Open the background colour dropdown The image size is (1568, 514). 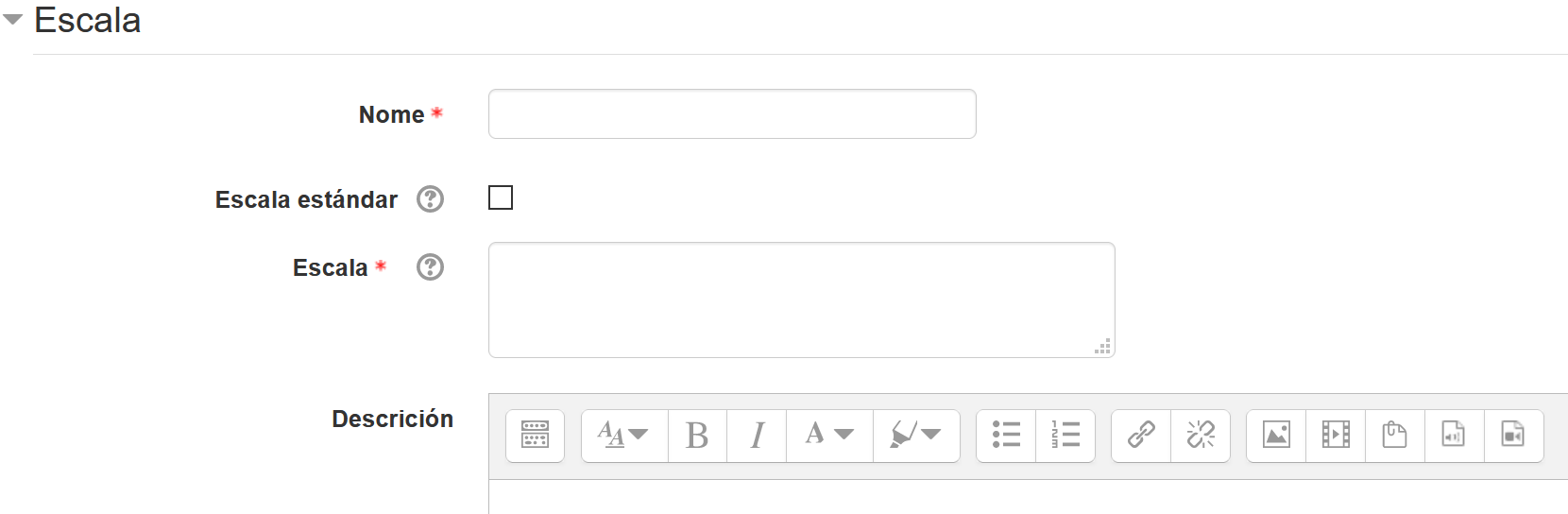pos(916,435)
